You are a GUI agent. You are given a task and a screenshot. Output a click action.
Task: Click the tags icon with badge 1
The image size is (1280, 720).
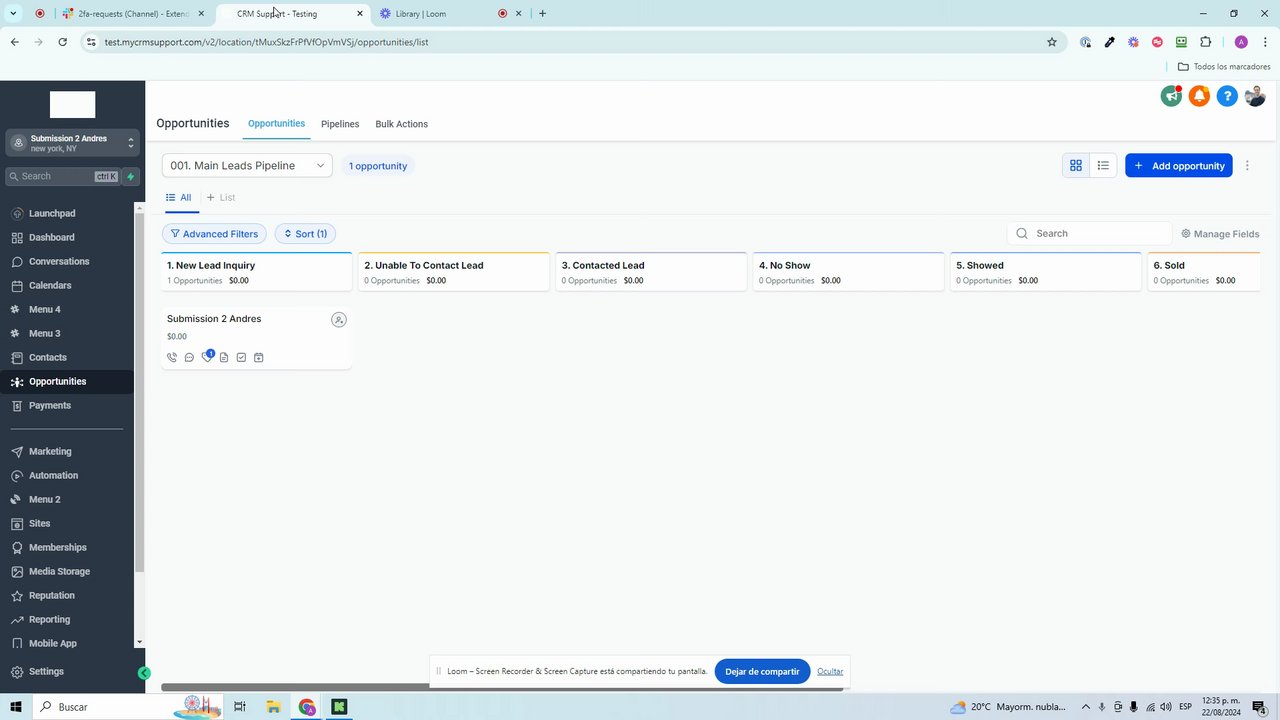(x=207, y=356)
